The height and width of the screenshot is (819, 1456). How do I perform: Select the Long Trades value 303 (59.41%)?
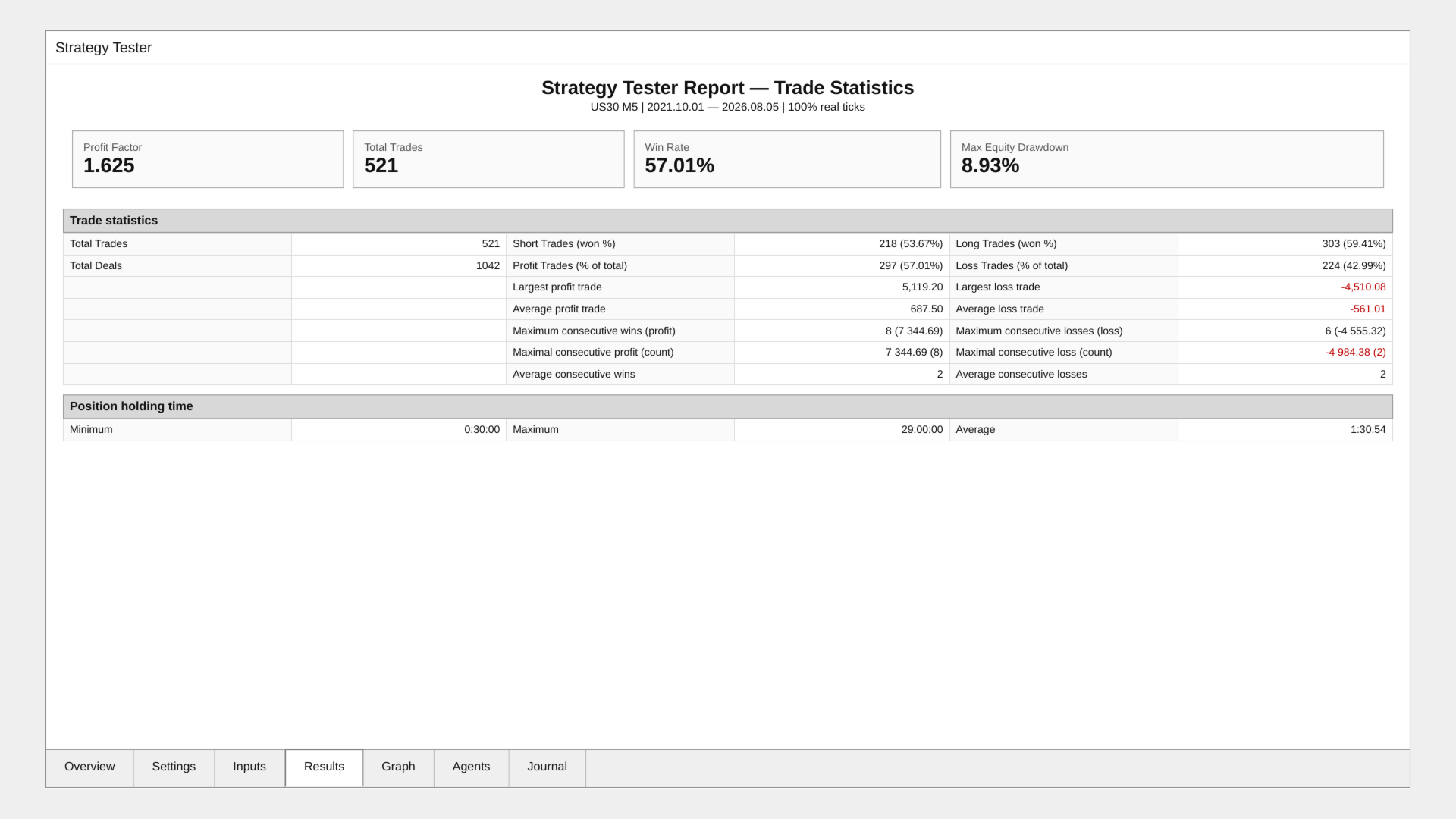click(x=1354, y=244)
